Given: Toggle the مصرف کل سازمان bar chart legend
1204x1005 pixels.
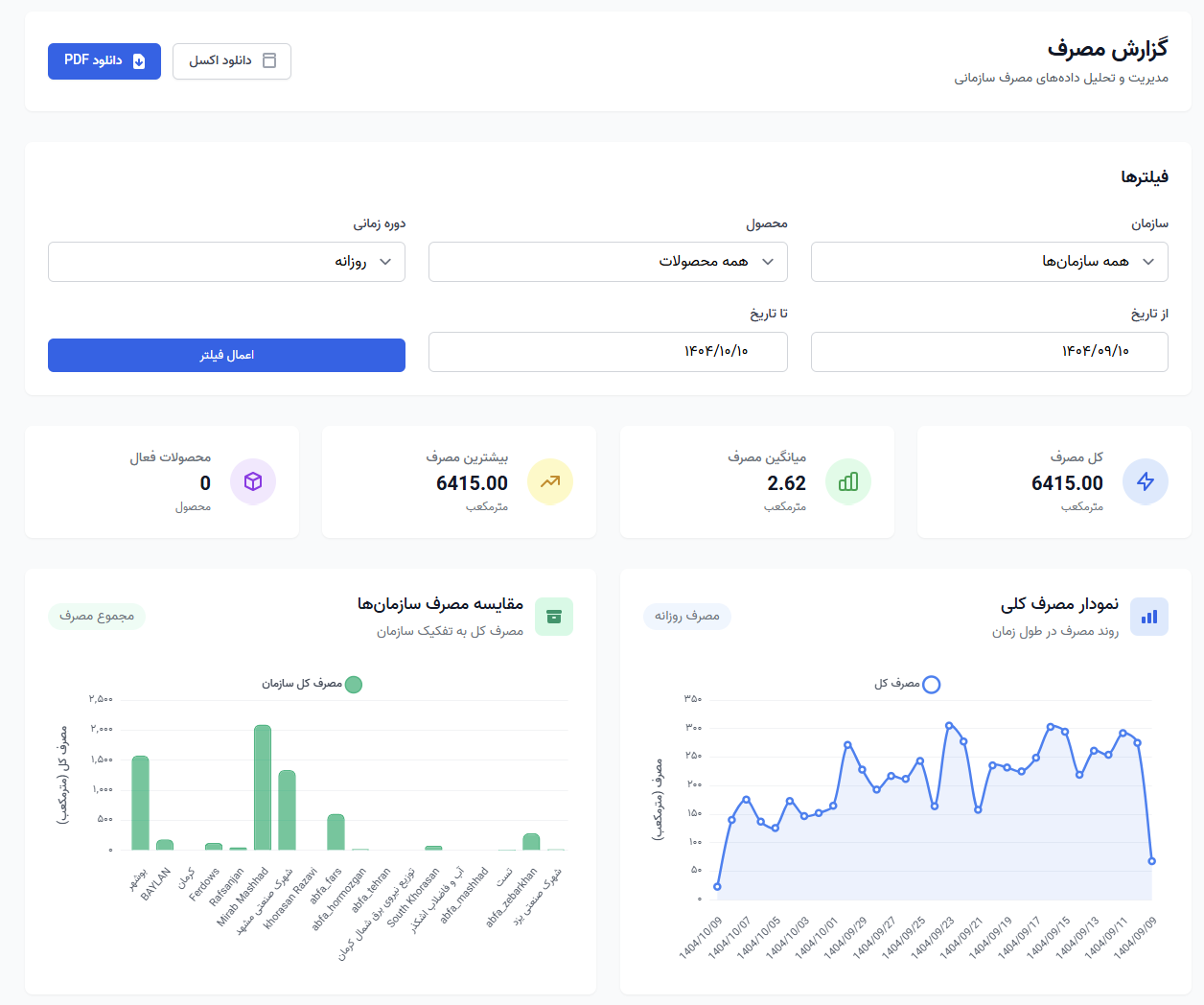Looking at the screenshot, I should [354, 684].
